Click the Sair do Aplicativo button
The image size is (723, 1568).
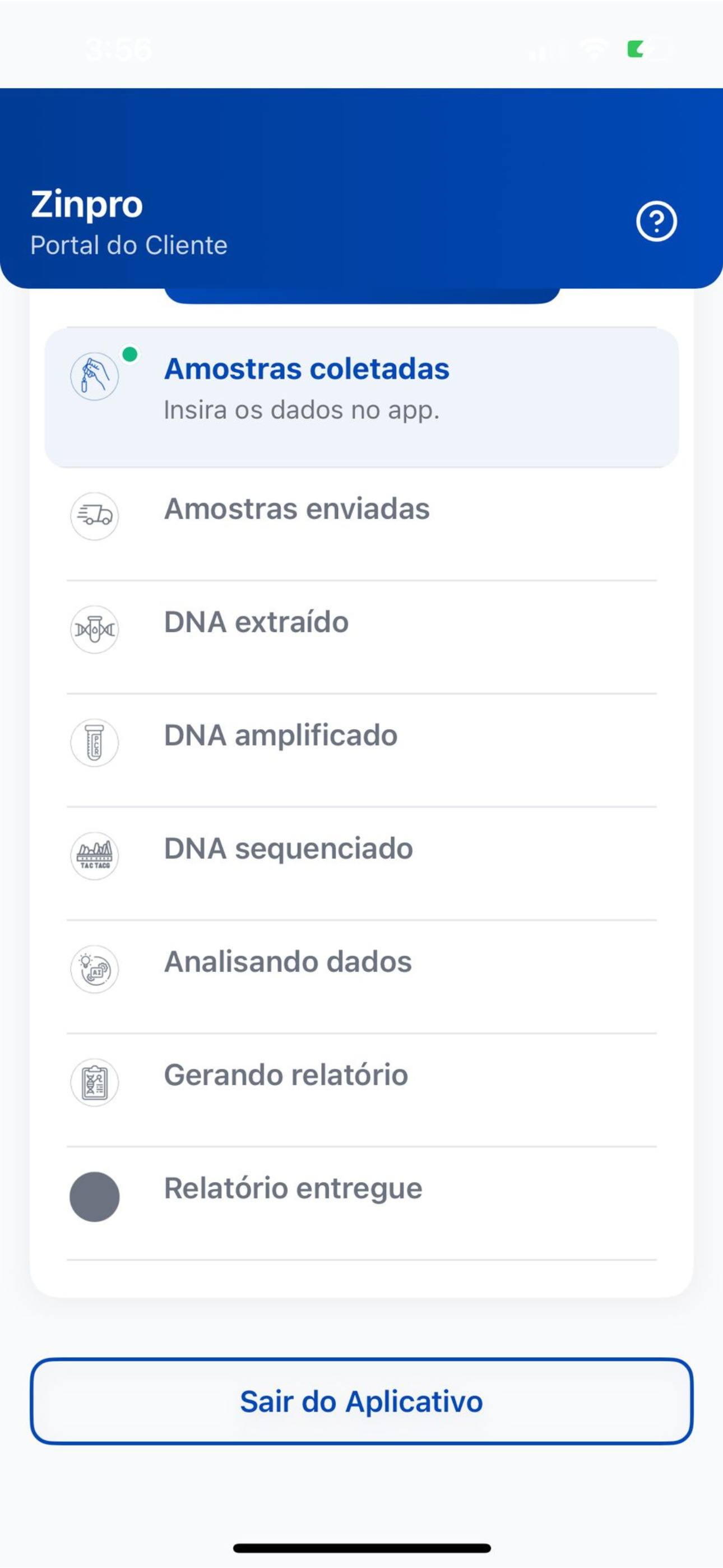361,1401
